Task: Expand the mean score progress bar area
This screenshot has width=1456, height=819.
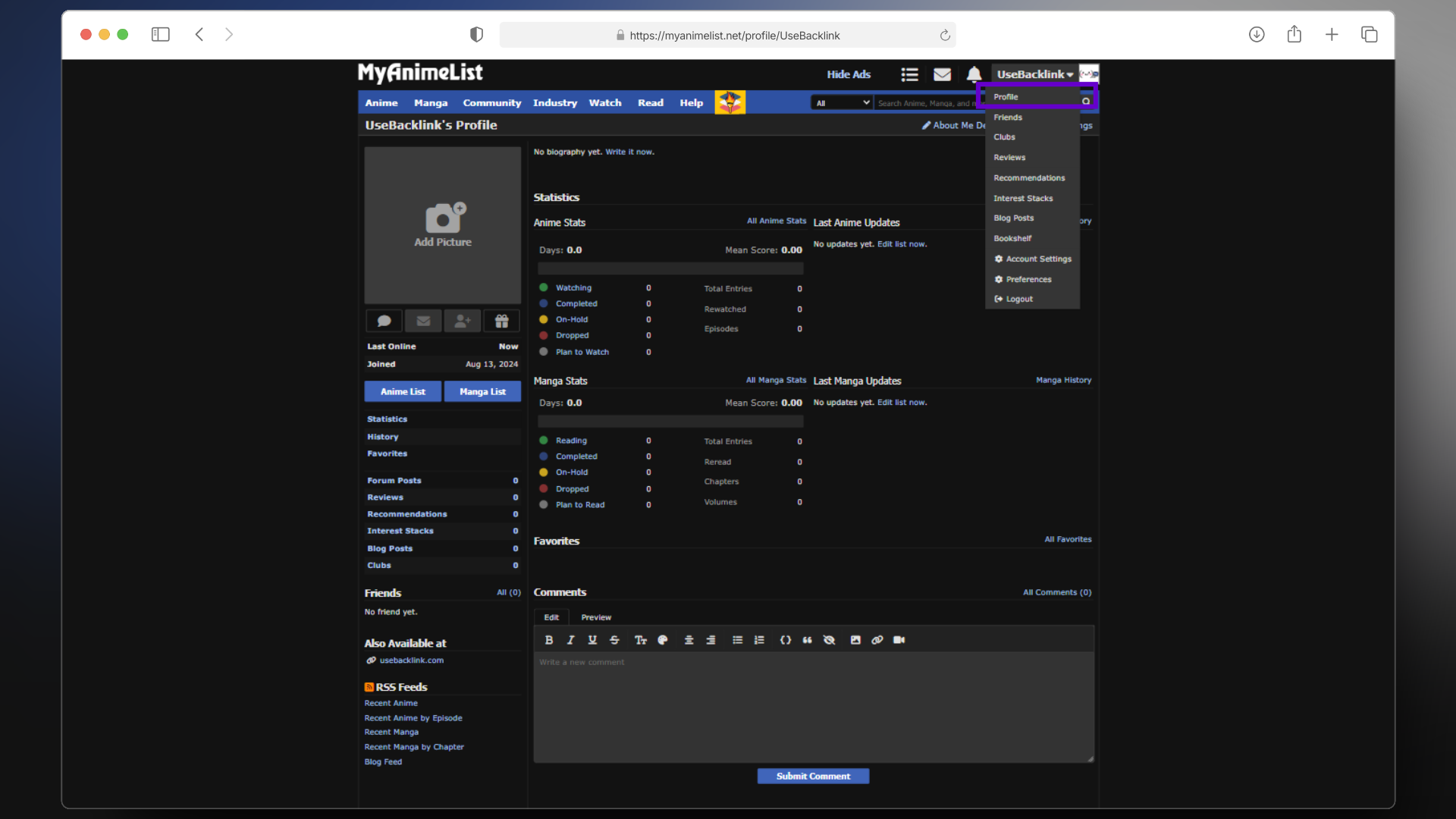Action: pyautogui.click(x=670, y=268)
